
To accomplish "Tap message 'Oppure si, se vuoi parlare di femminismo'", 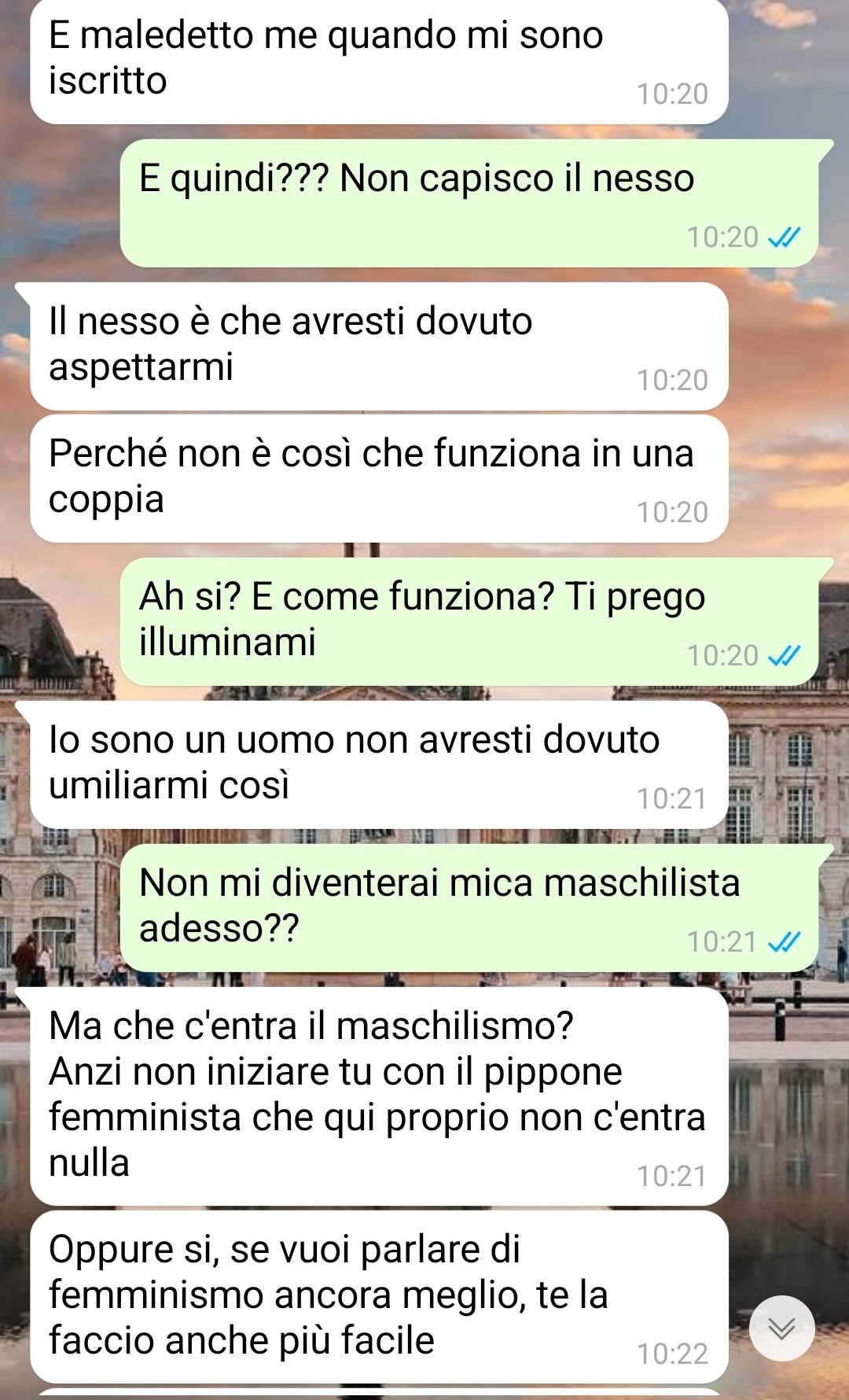I will [x=379, y=1297].
